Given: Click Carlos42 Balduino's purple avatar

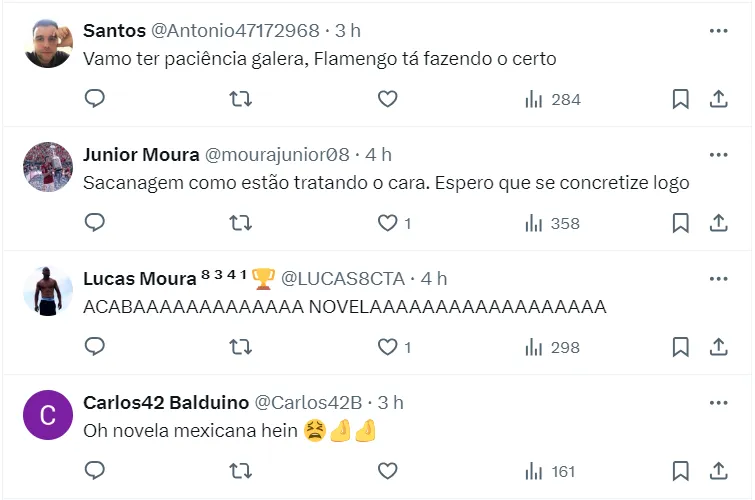Looking at the screenshot, I should [47, 415].
